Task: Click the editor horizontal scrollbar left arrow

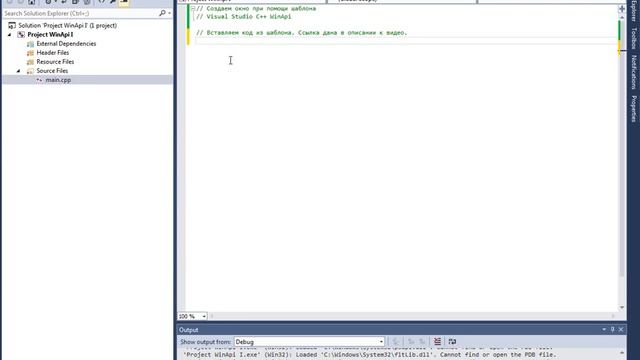Action: (x=212, y=316)
